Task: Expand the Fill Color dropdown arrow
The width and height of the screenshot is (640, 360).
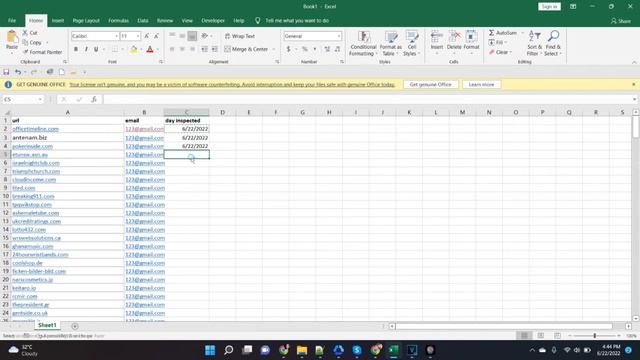Action: 141,49
